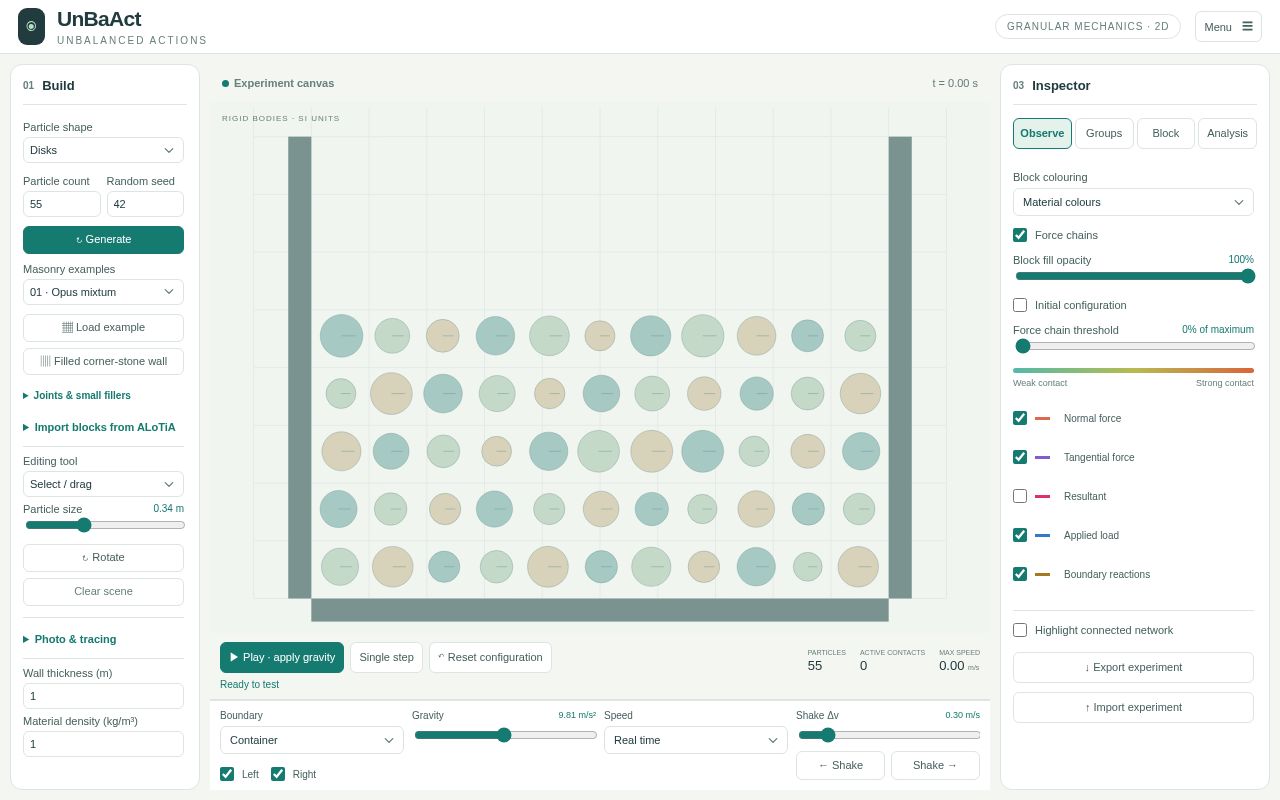The height and width of the screenshot is (800, 1280).
Task: Expand the Photo & tracing section
Action: (70, 639)
